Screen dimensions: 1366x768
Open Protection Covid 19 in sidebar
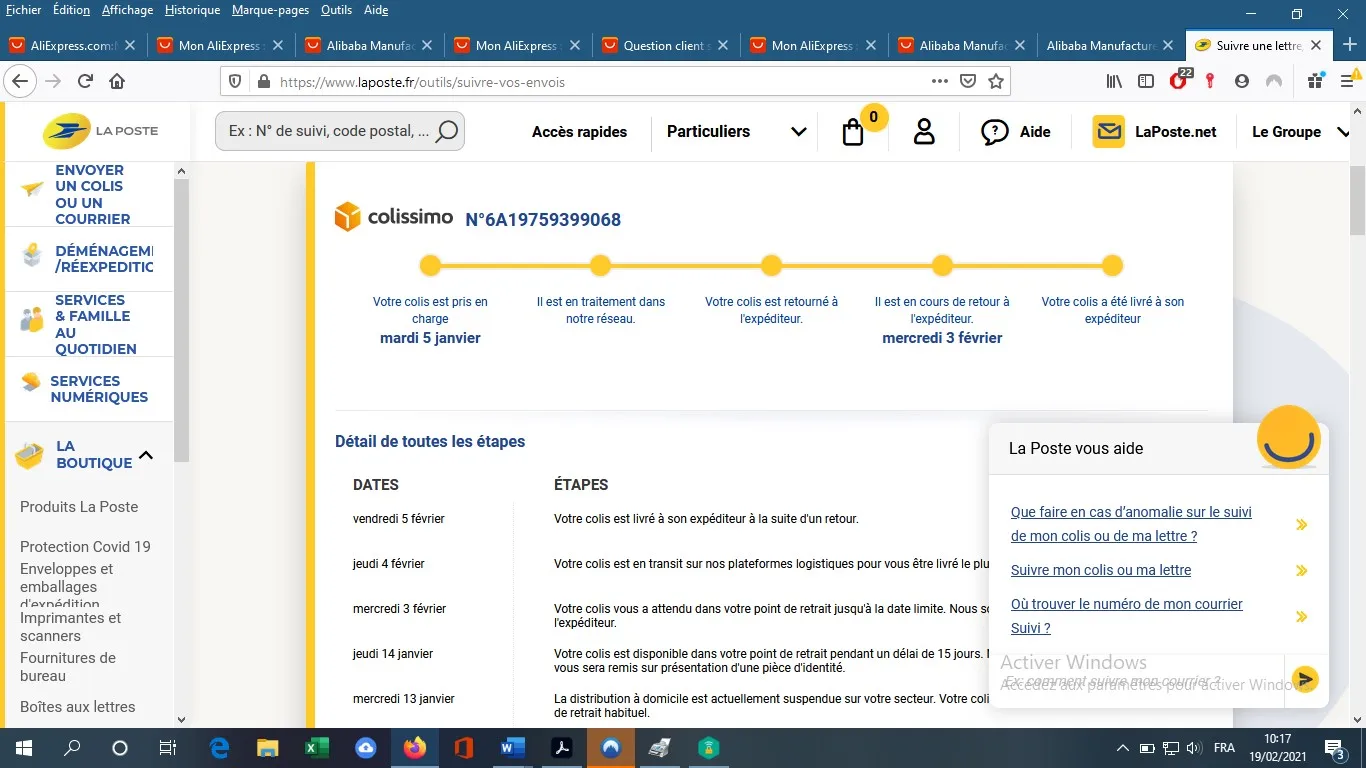tap(85, 547)
